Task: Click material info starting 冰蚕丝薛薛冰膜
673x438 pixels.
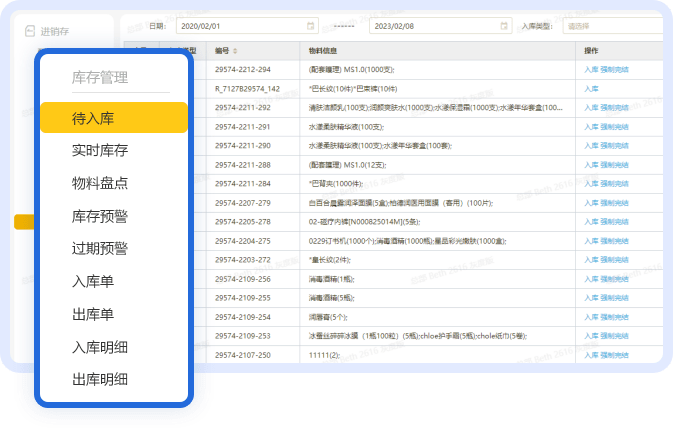Action: pyautogui.click(x=418, y=336)
